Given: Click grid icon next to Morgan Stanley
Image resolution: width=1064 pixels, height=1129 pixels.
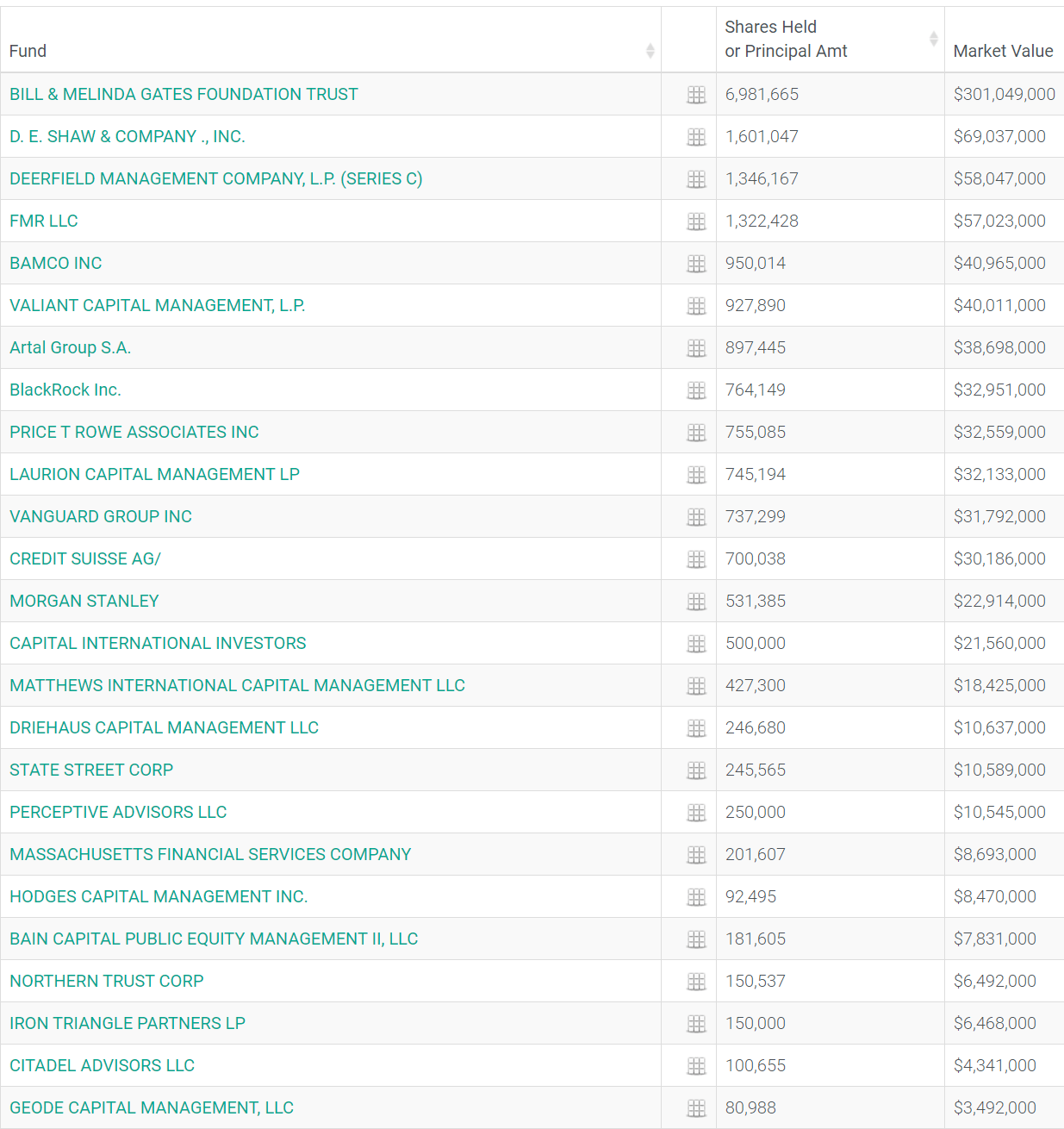Looking at the screenshot, I should point(696,602).
